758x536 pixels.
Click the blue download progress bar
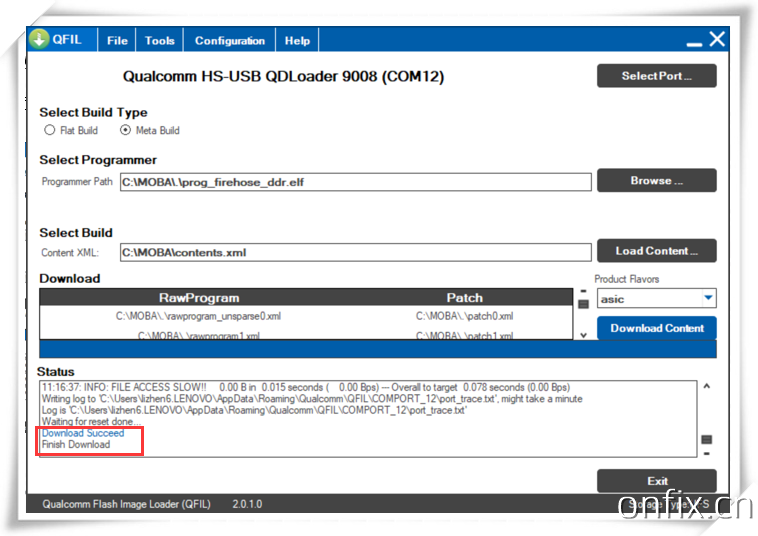pos(377,350)
